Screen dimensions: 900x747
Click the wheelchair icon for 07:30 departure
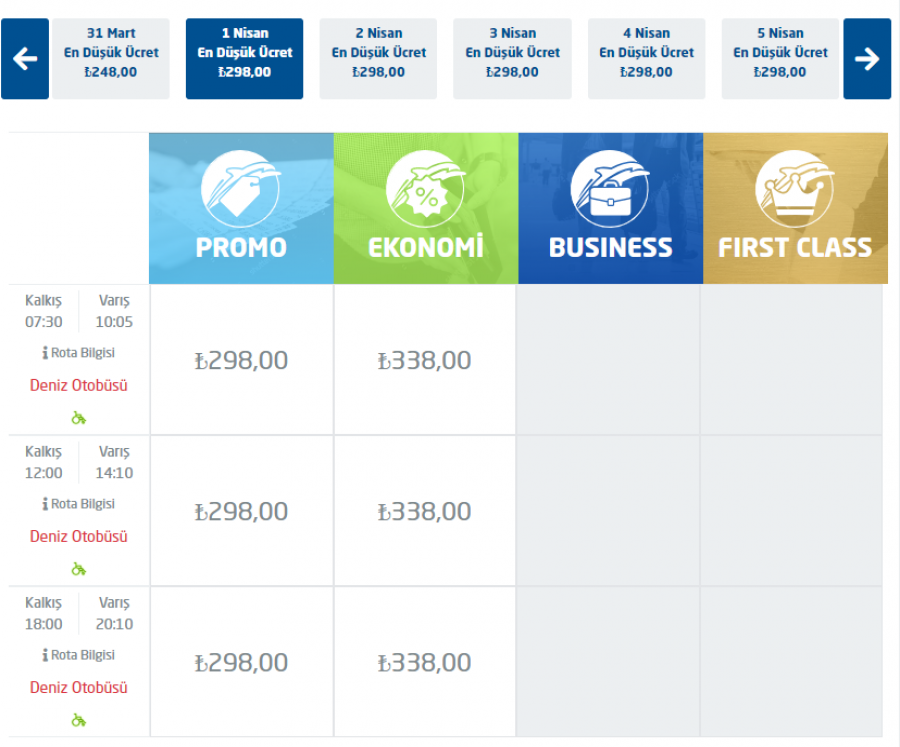tap(79, 418)
